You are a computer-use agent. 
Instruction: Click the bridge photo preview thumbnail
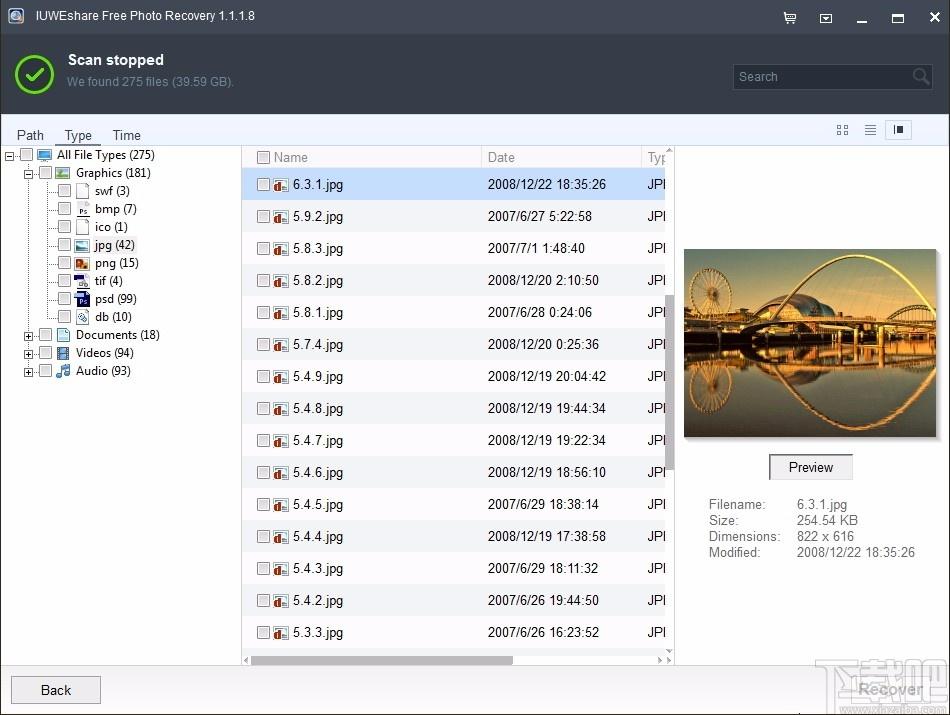coord(810,343)
